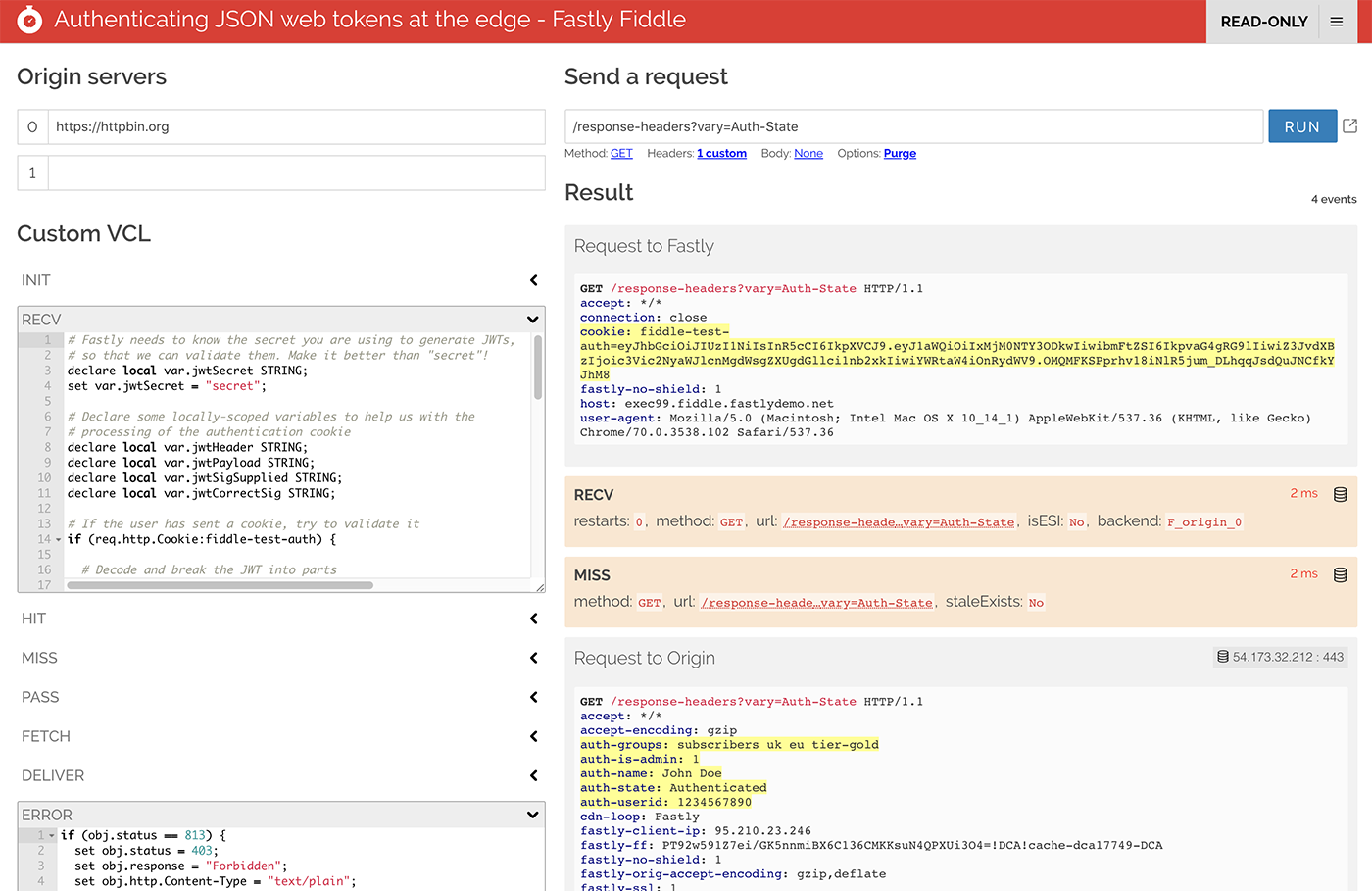Expand the MISS VCL section
The image size is (1372, 891).
point(533,658)
